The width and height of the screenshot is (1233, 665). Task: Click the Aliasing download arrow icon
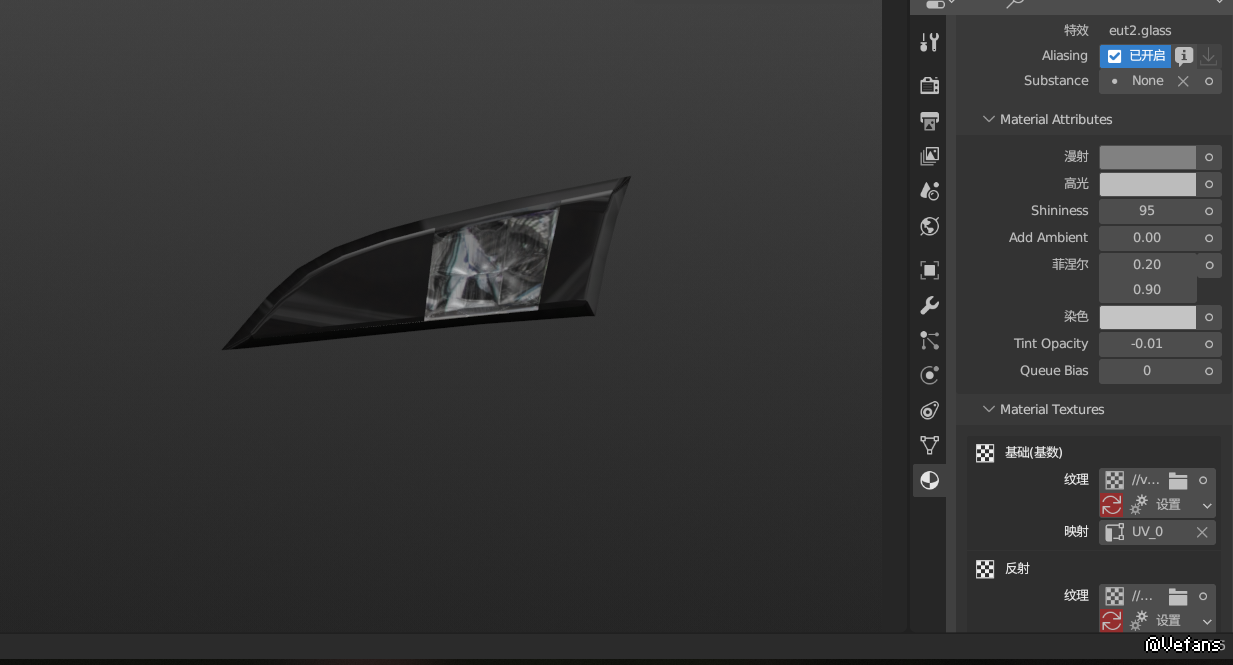(x=1208, y=56)
